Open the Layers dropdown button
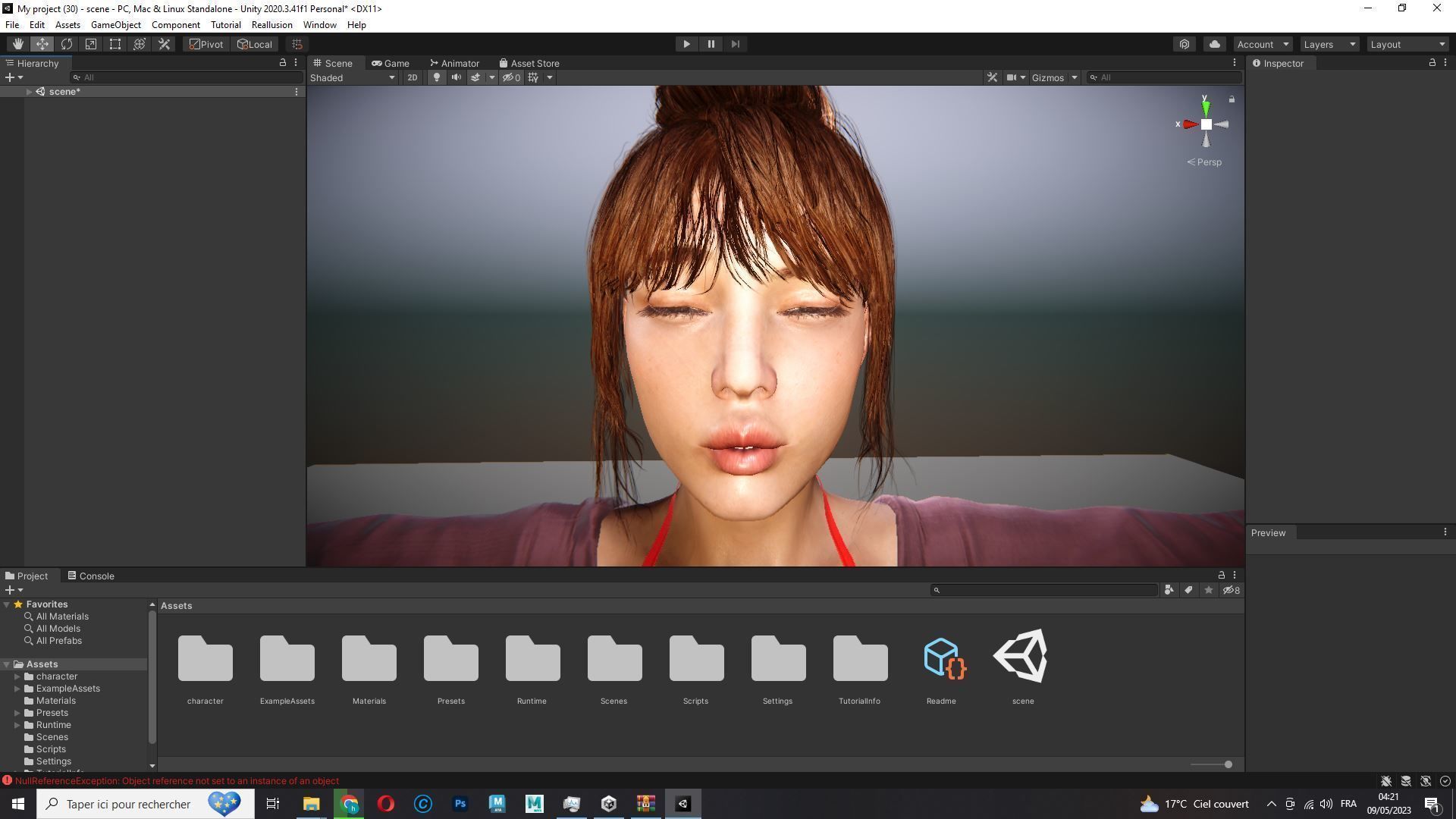 pyautogui.click(x=1329, y=44)
